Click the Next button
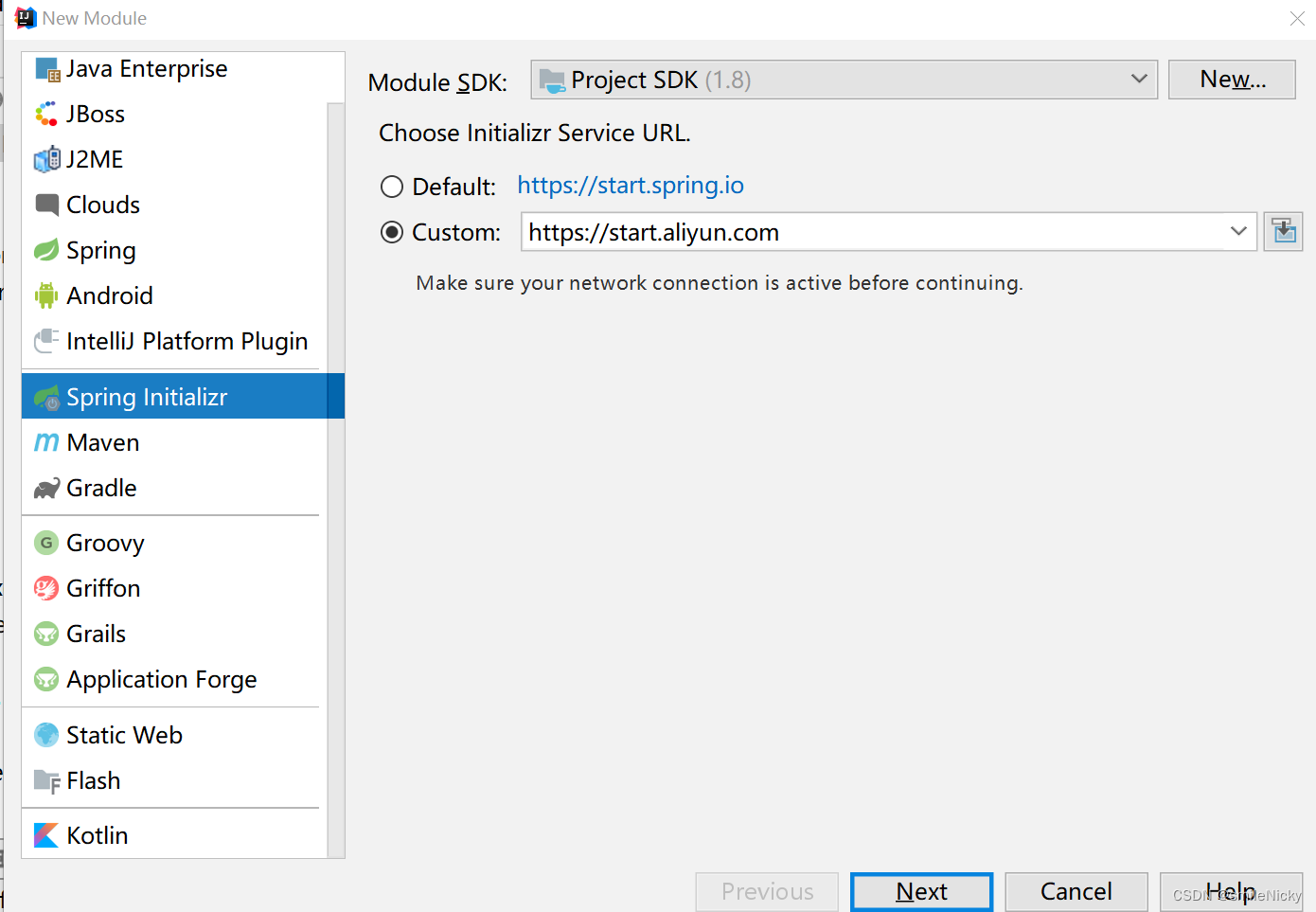This screenshot has height=912, width=1316. coord(920,891)
